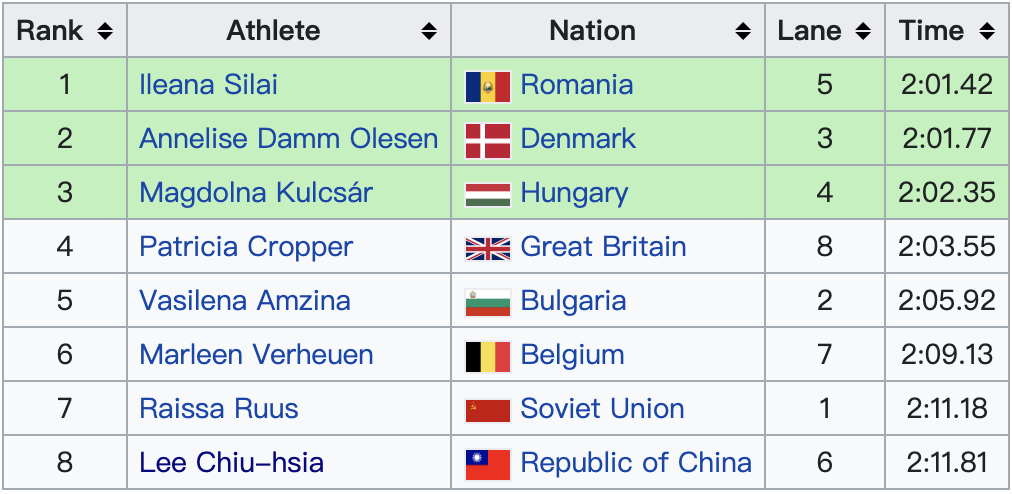Image resolution: width=1012 pixels, height=494 pixels.
Task: Click the Republic of China flag icon
Action: (x=488, y=464)
